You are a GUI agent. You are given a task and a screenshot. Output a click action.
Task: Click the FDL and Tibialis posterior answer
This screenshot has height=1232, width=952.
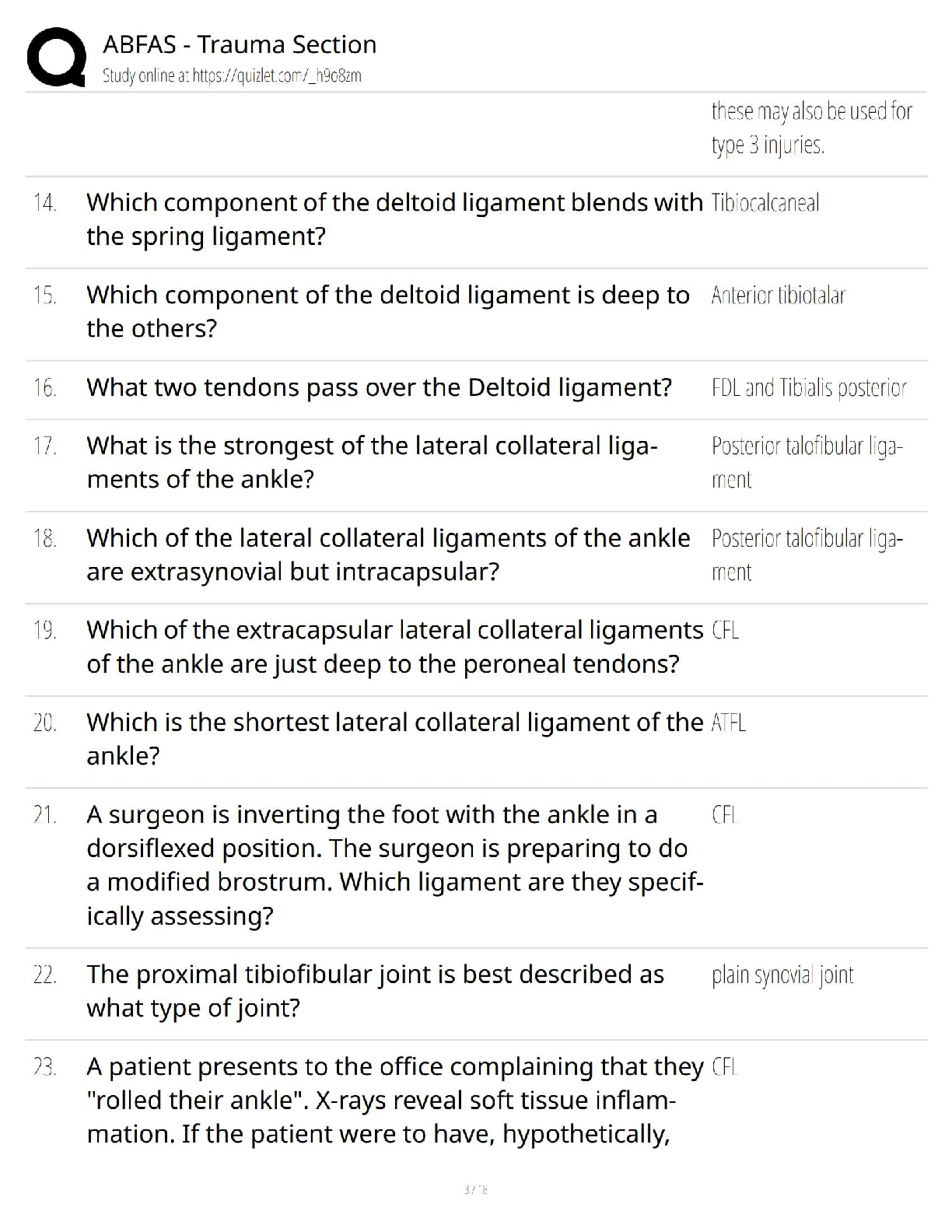click(x=809, y=388)
